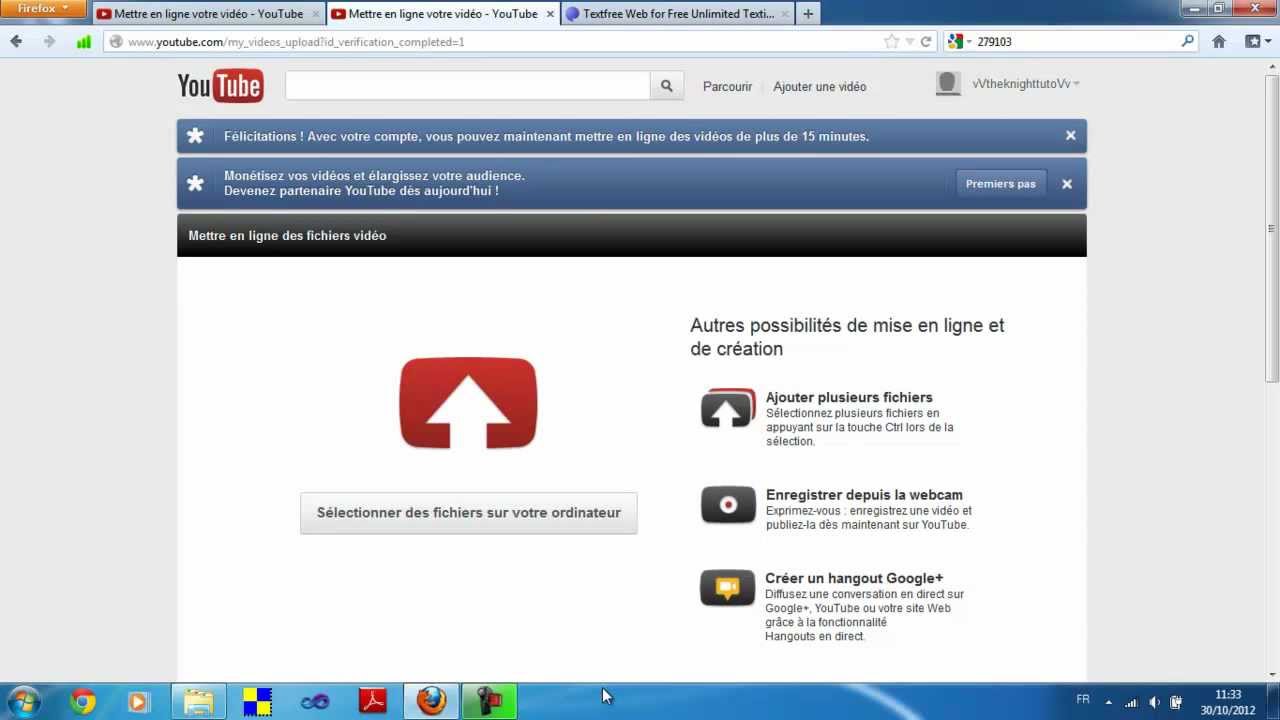Viewport: 1280px width, 720px height.
Task: Dismiss the Monétisez vos vidéos banner
Action: [x=1067, y=184]
